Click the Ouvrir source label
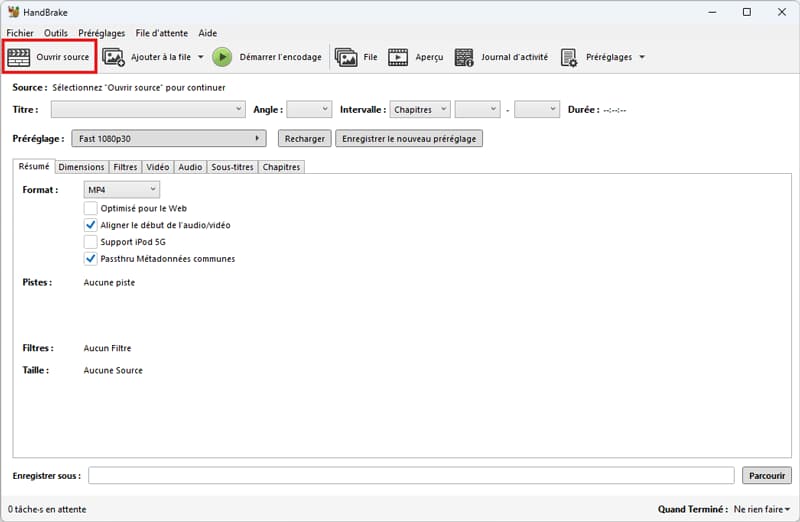The width and height of the screenshot is (800, 522). coord(62,57)
